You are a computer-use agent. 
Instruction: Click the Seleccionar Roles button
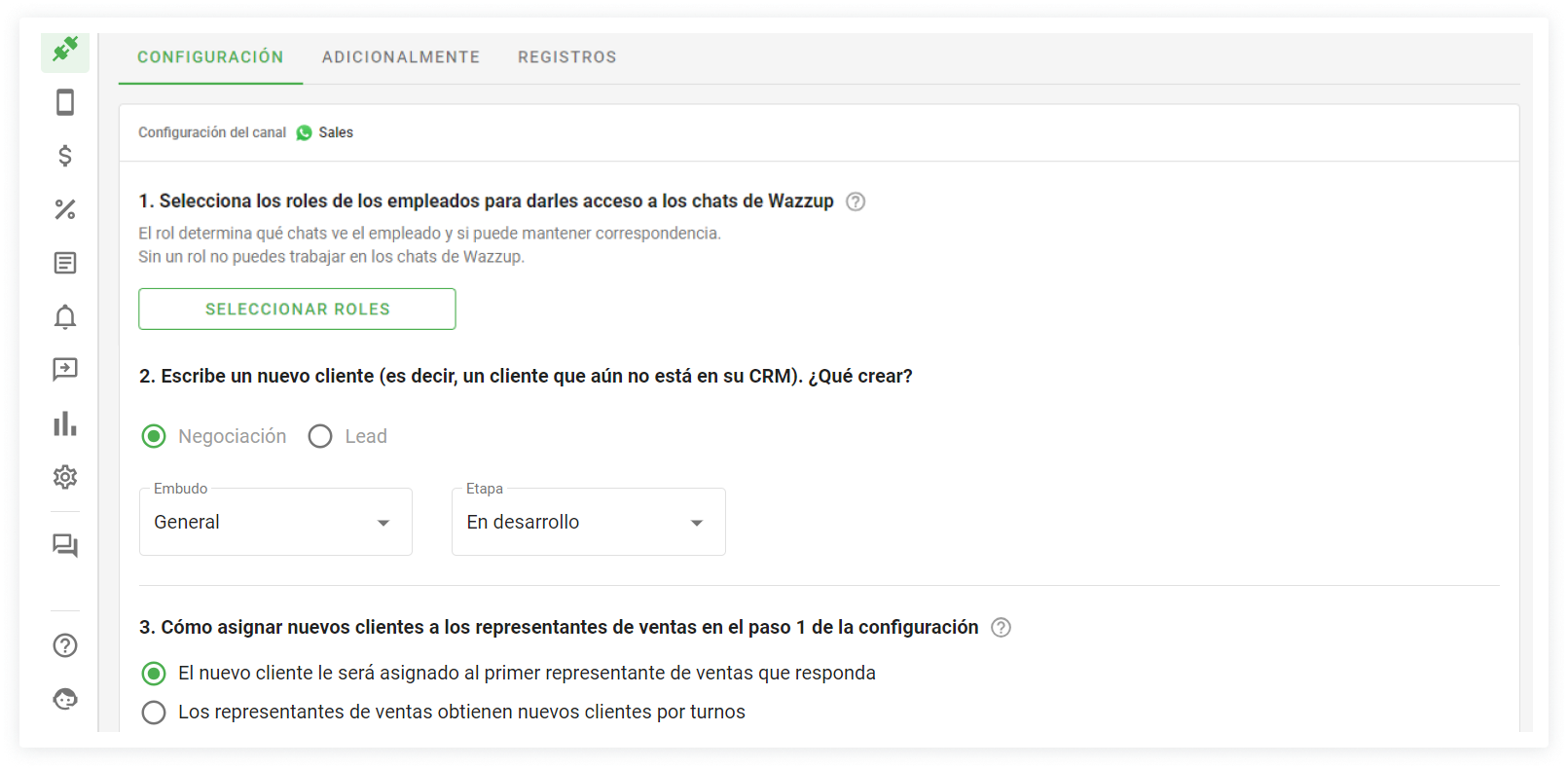(297, 309)
